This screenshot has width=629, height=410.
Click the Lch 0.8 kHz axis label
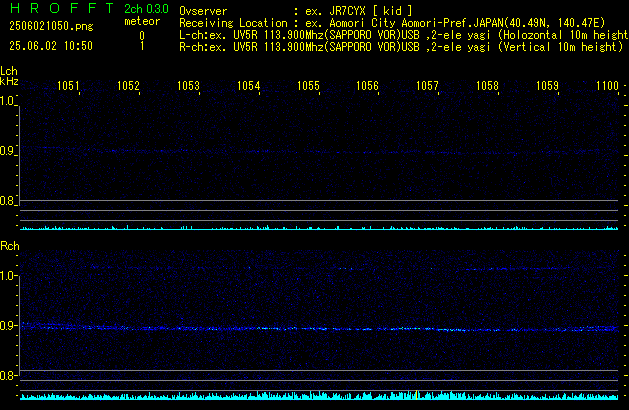point(7,201)
